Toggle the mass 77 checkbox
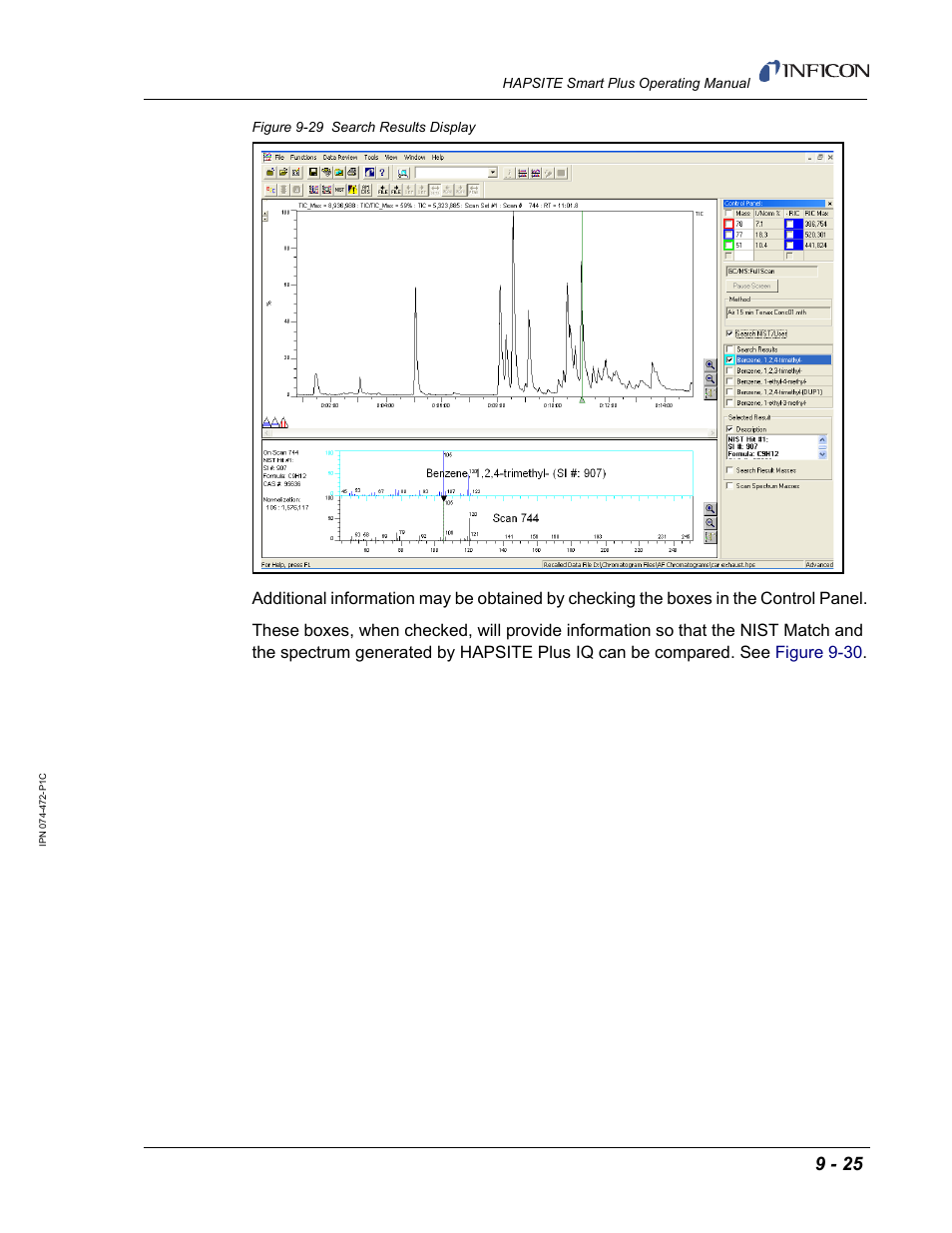 click(728, 235)
